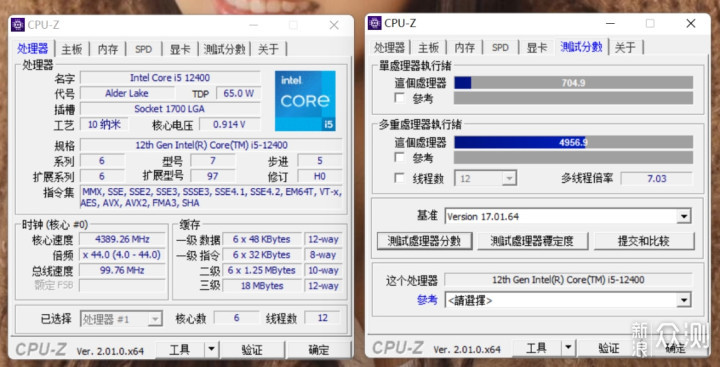Click the 參考 link label in blue
Viewport: 720px width, 367px height.
click(x=427, y=300)
